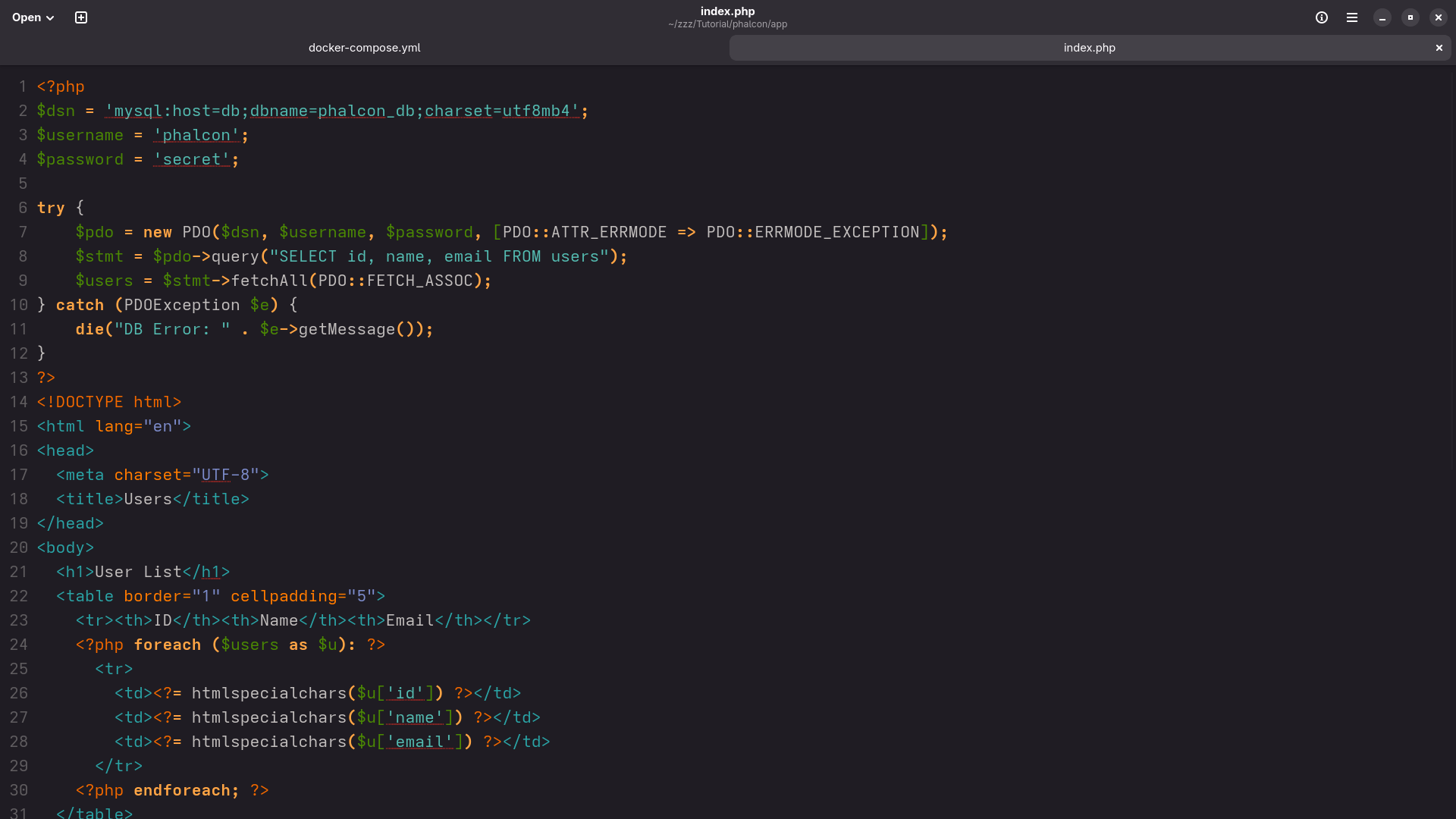Click getMessage on line 11

point(347,329)
